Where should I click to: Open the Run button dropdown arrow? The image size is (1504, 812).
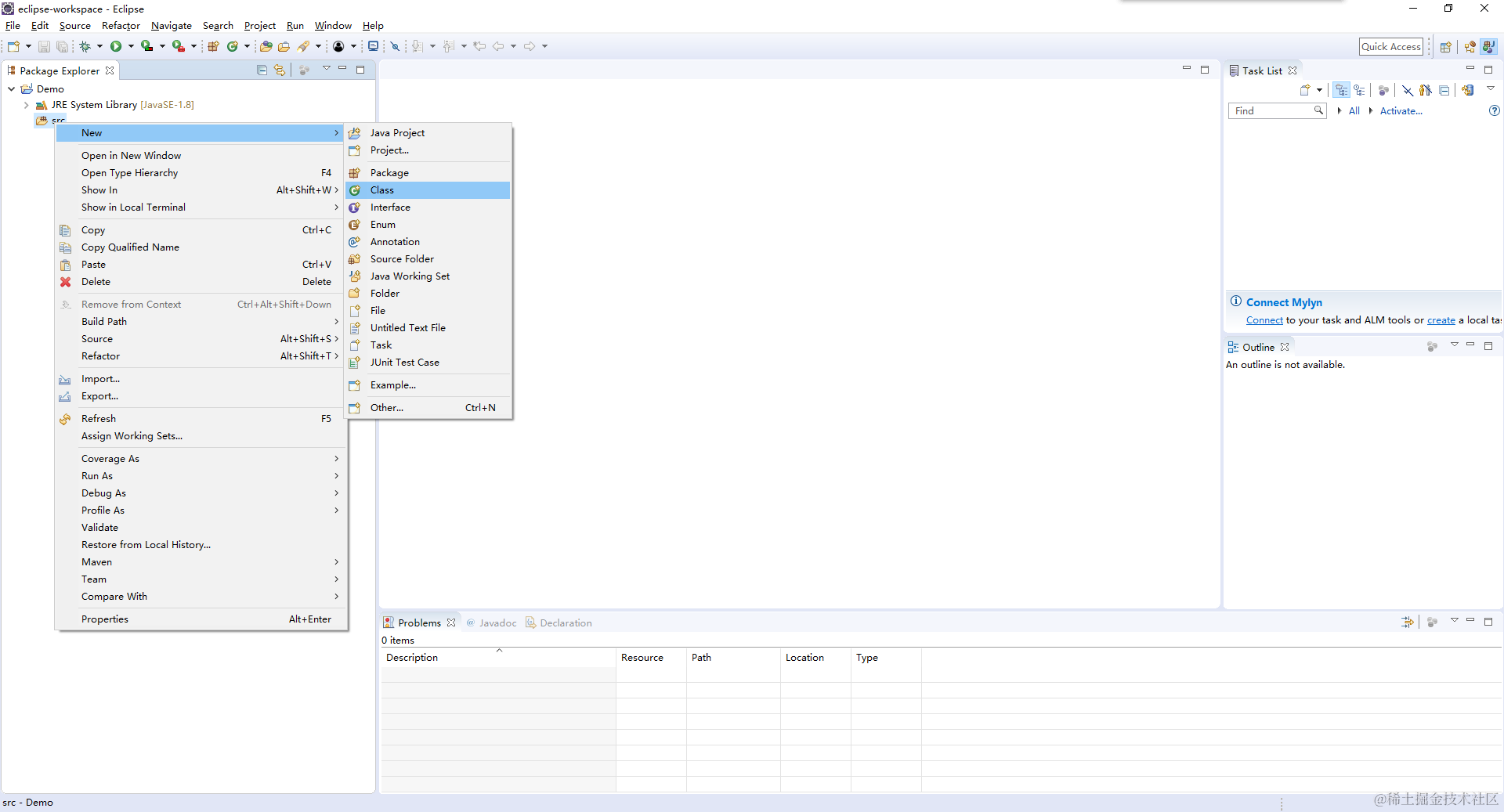131,46
